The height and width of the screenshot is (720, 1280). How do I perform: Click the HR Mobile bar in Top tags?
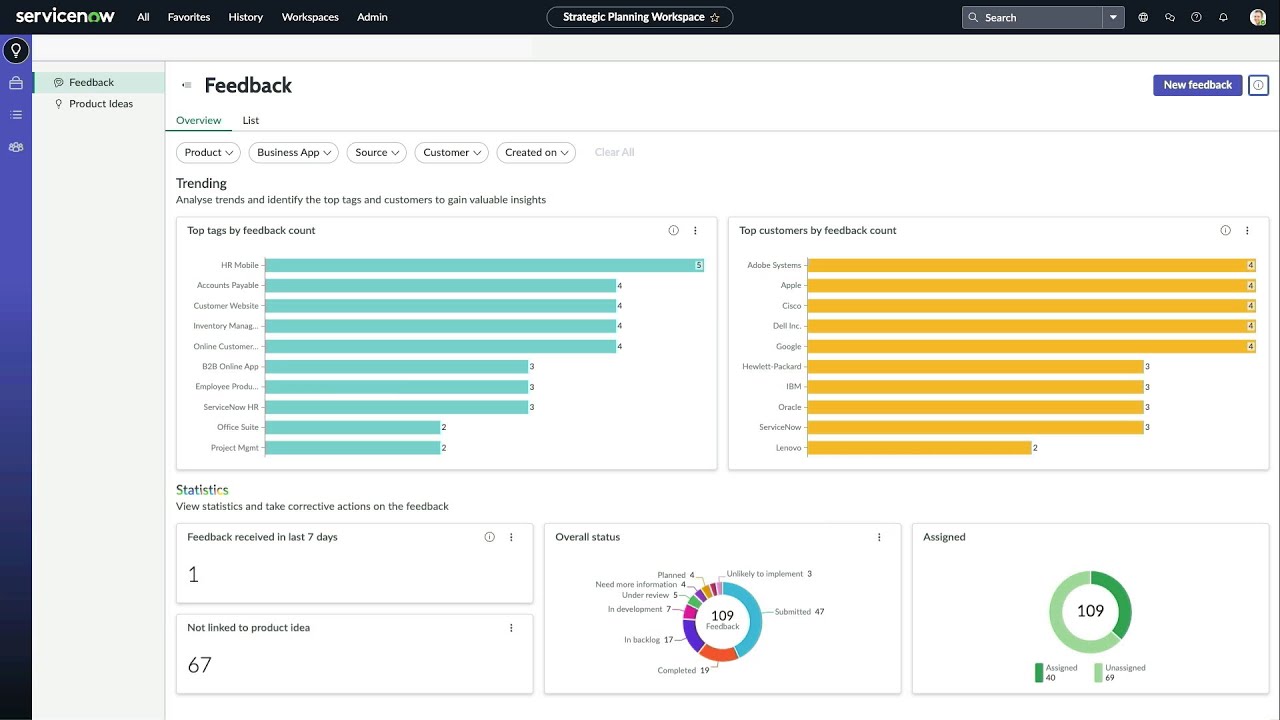(x=484, y=265)
